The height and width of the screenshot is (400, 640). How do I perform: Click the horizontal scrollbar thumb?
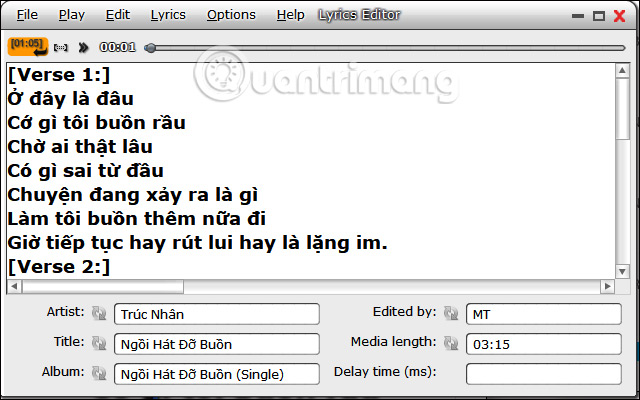pyautogui.click(x=103, y=287)
